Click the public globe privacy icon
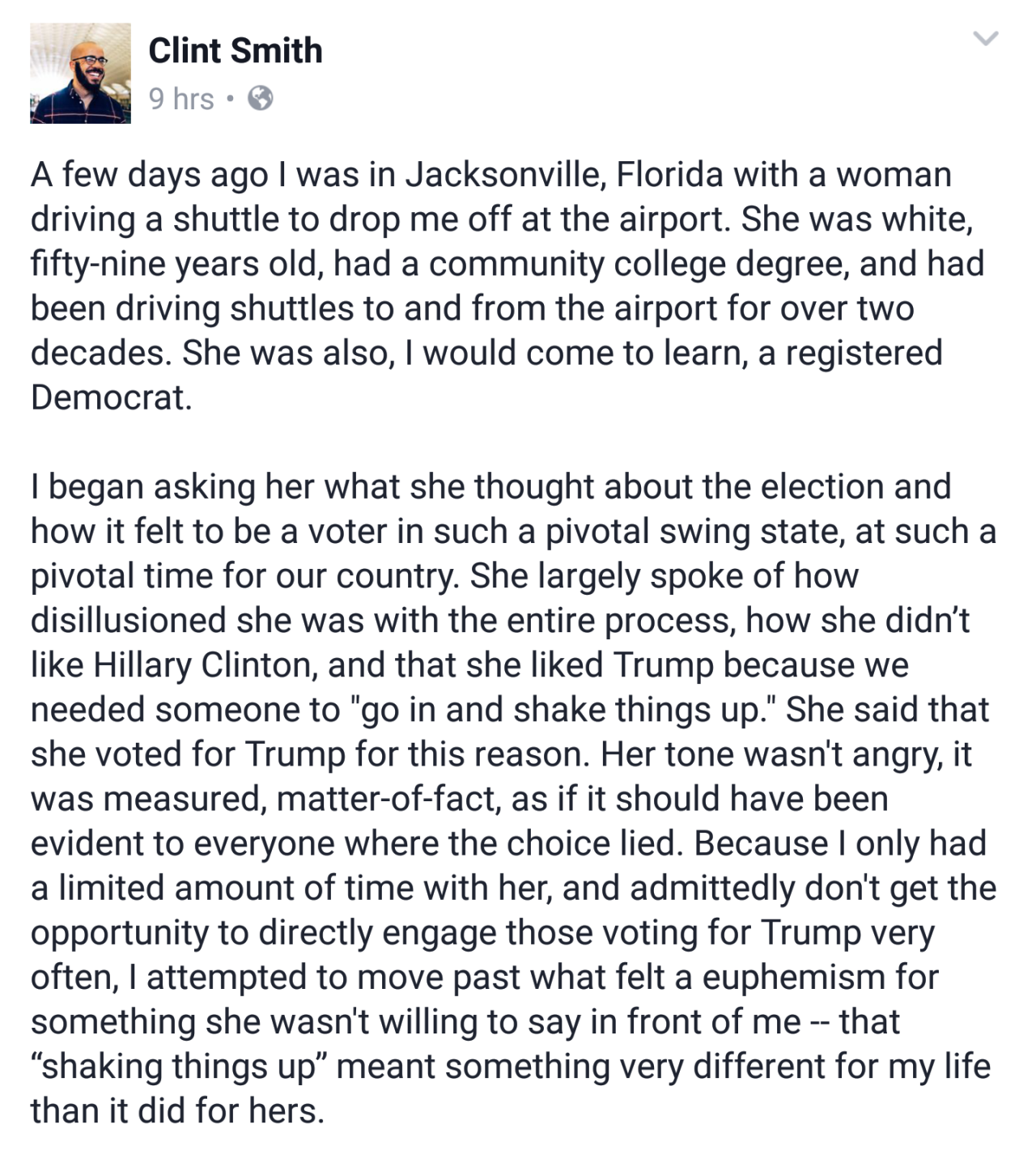The image size is (1036, 1150). 260,99
